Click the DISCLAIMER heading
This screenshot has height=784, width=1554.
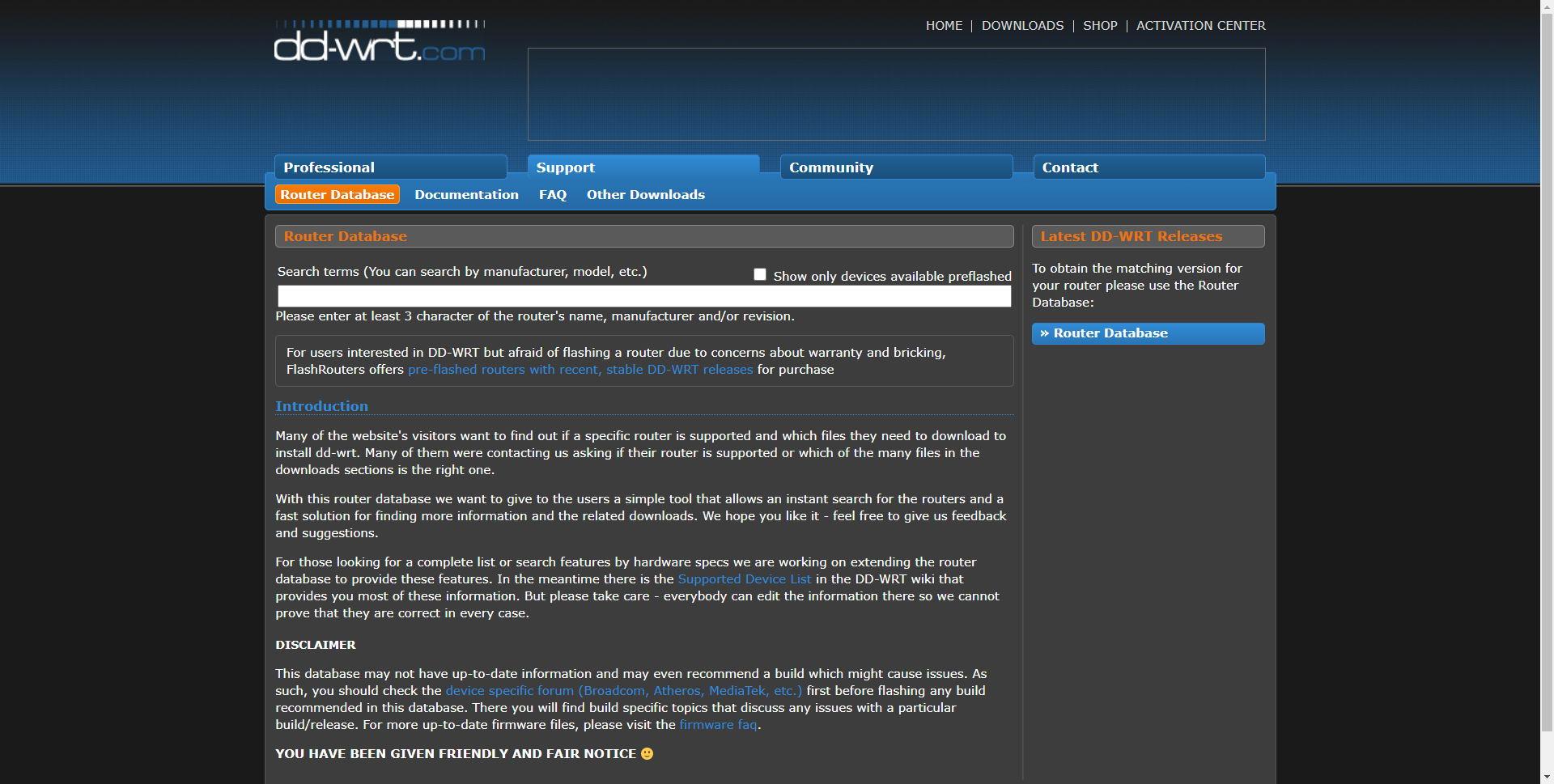click(x=316, y=645)
